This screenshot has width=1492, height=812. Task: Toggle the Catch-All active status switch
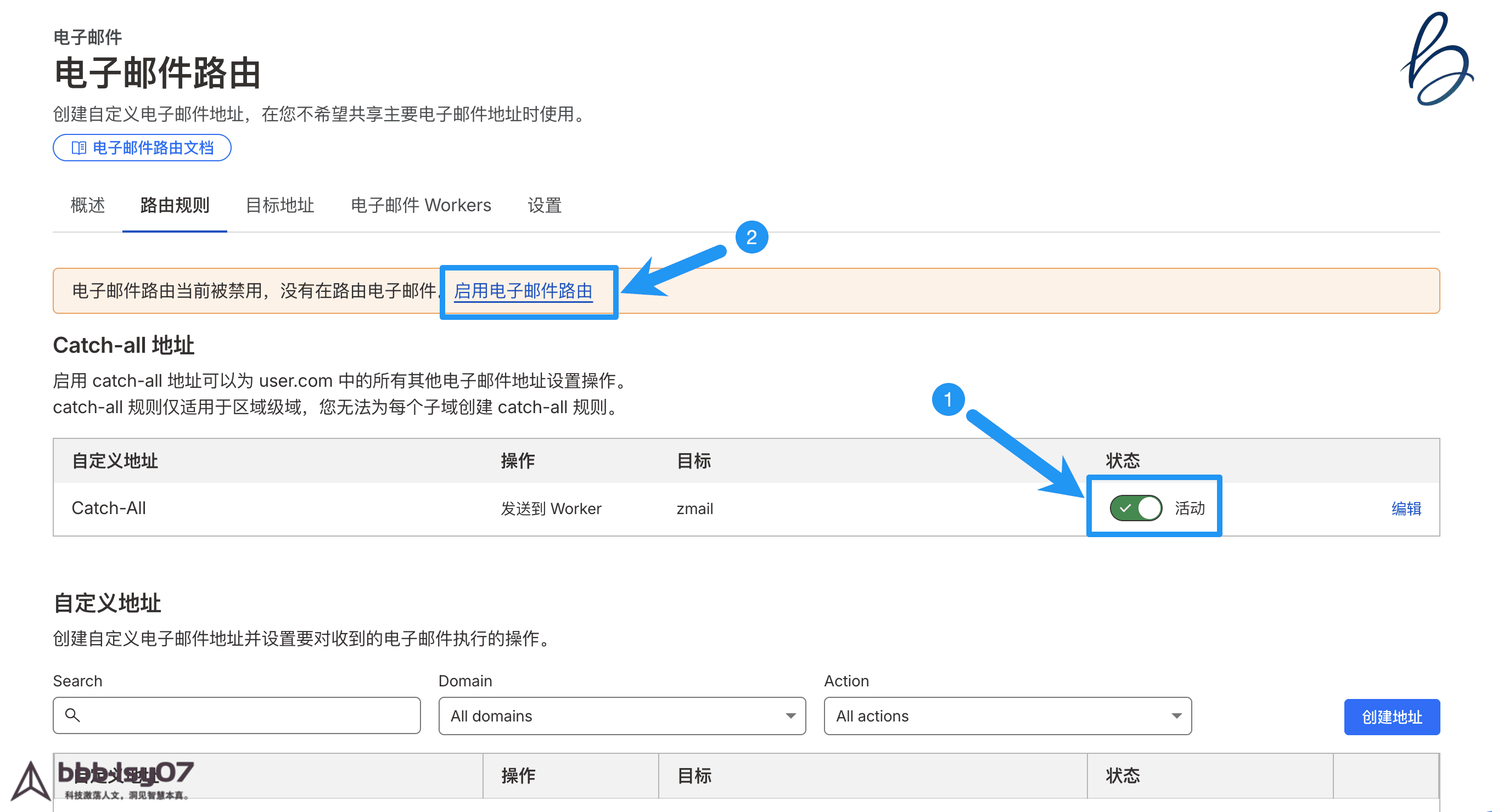tap(1135, 508)
